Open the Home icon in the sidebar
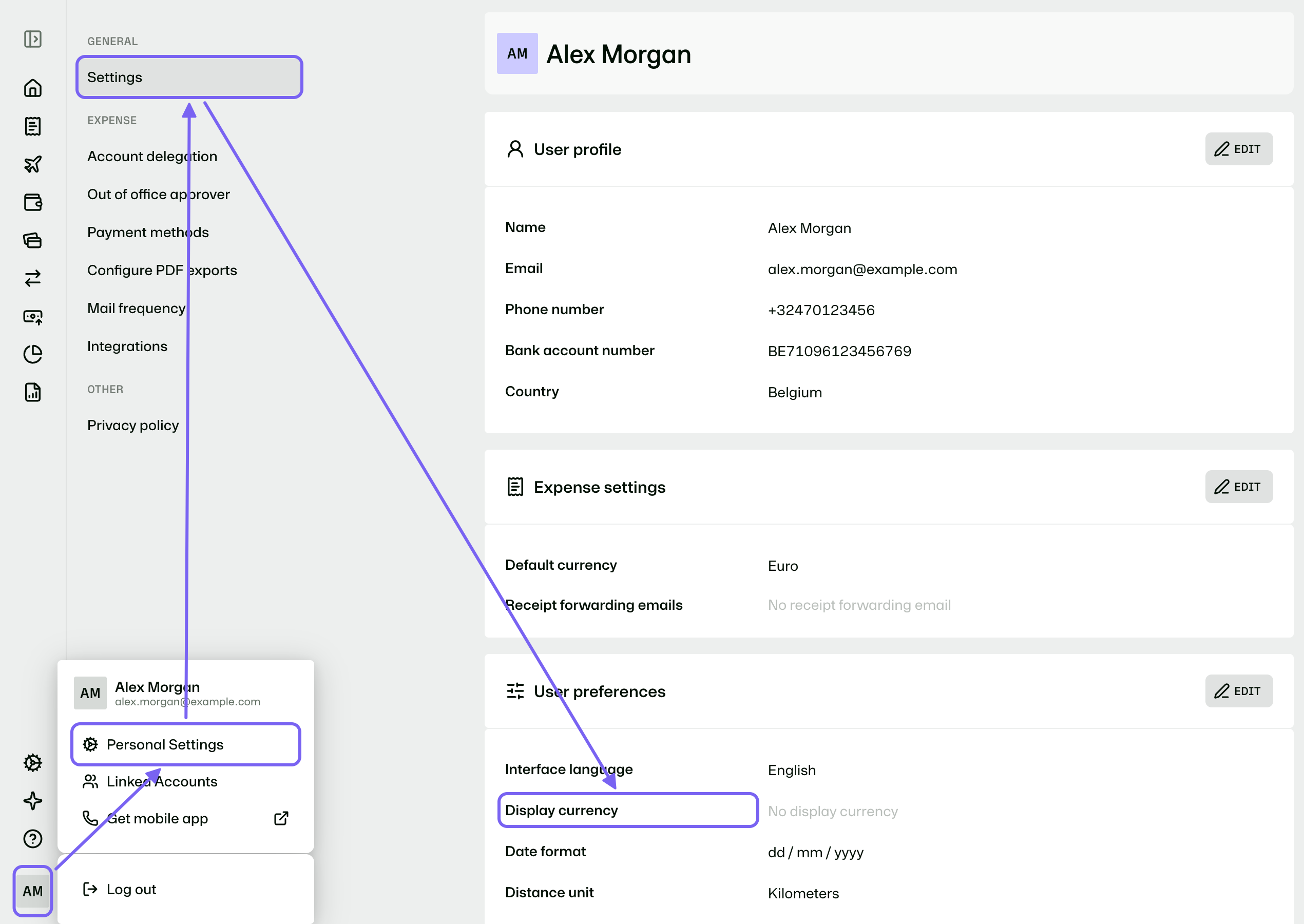 (32, 88)
